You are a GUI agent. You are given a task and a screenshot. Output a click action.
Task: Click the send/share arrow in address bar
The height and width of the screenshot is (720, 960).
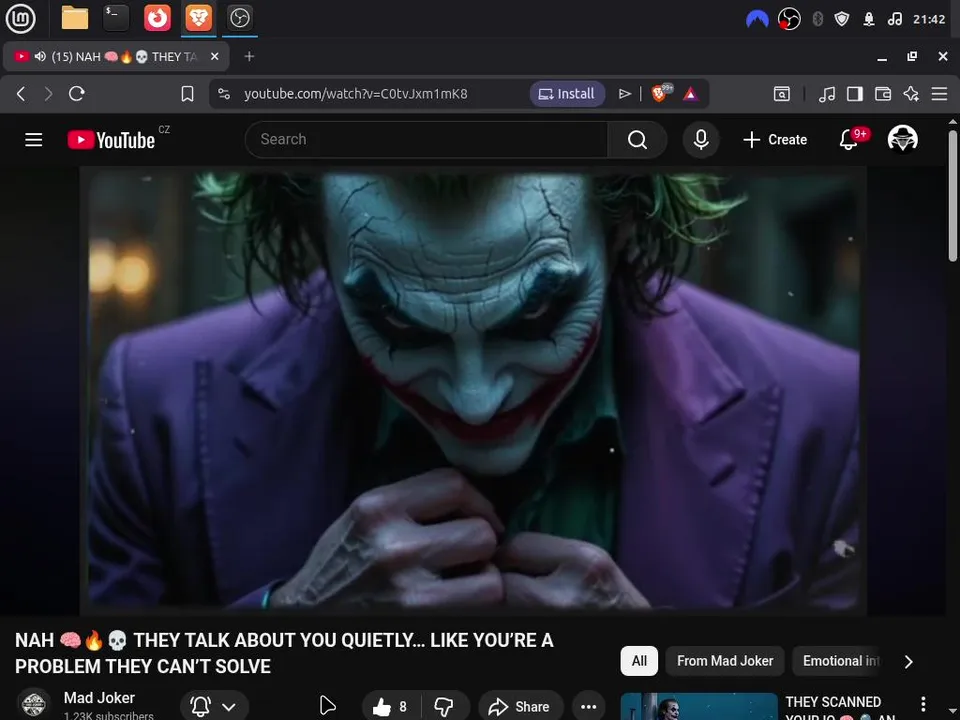624,94
